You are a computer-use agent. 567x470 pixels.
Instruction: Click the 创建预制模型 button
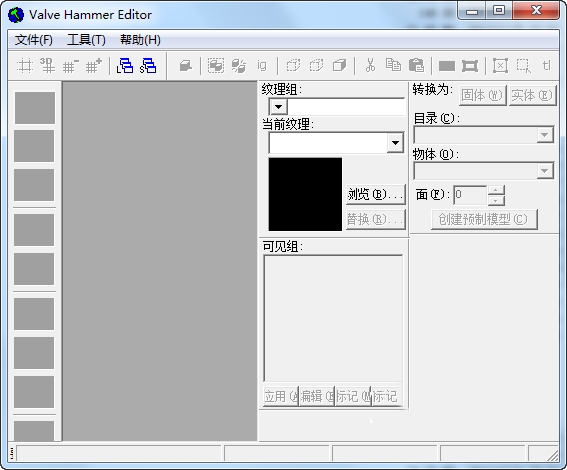click(484, 219)
